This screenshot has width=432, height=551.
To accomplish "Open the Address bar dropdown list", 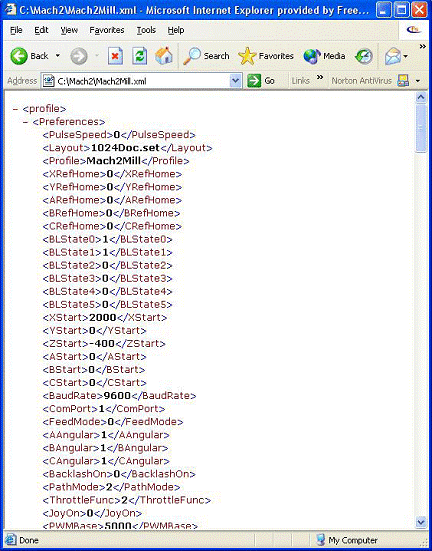I will [x=236, y=81].
